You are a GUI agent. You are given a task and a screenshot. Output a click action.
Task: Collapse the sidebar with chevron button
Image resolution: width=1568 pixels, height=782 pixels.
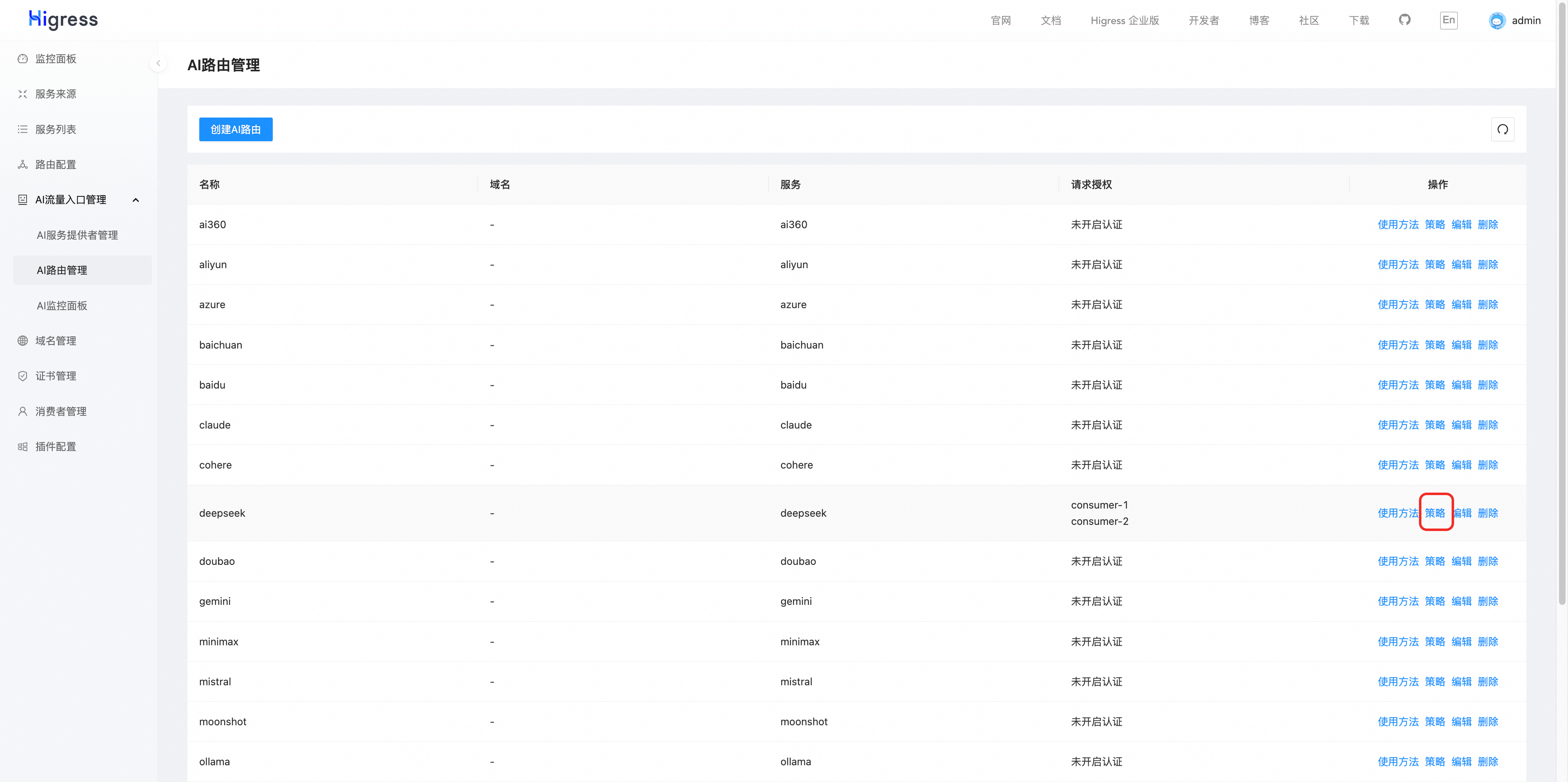click(158, 63)
